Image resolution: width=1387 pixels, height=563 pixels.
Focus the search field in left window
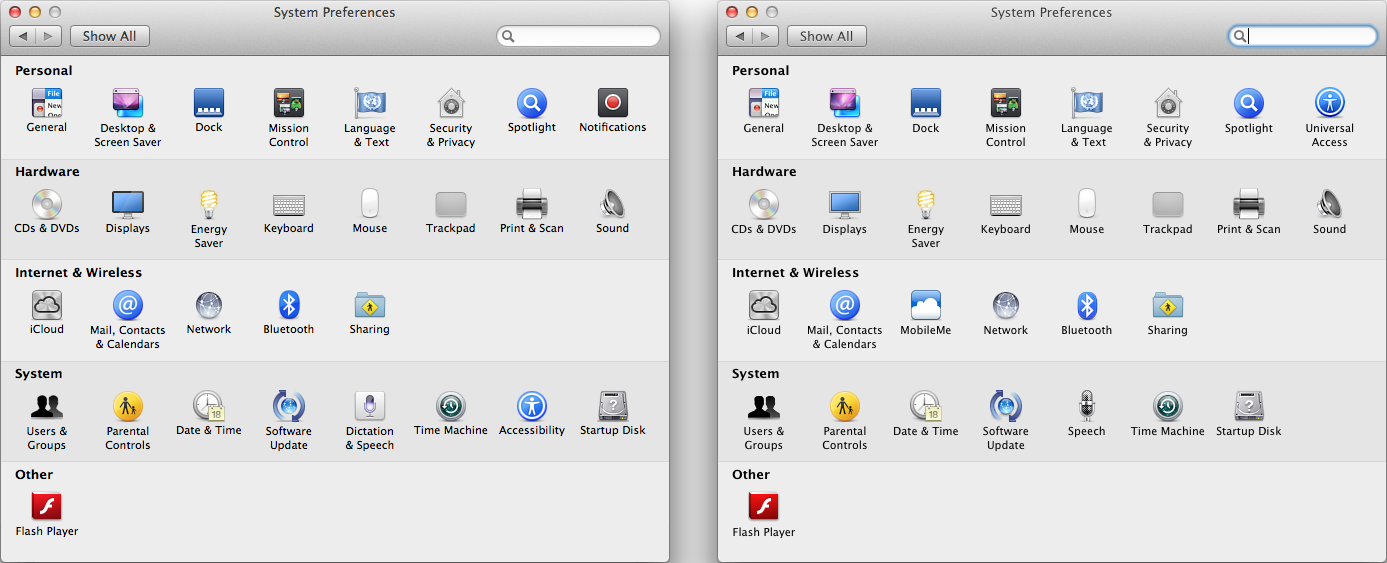(578, 36)
